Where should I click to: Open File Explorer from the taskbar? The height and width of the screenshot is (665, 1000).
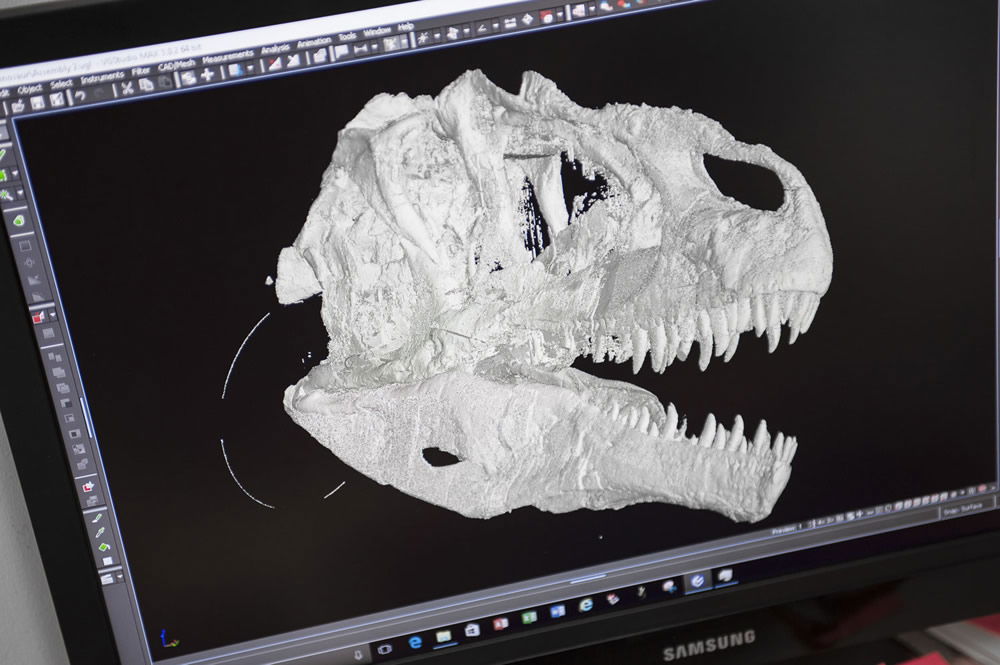pyautogui.click(x=443, y=636)
